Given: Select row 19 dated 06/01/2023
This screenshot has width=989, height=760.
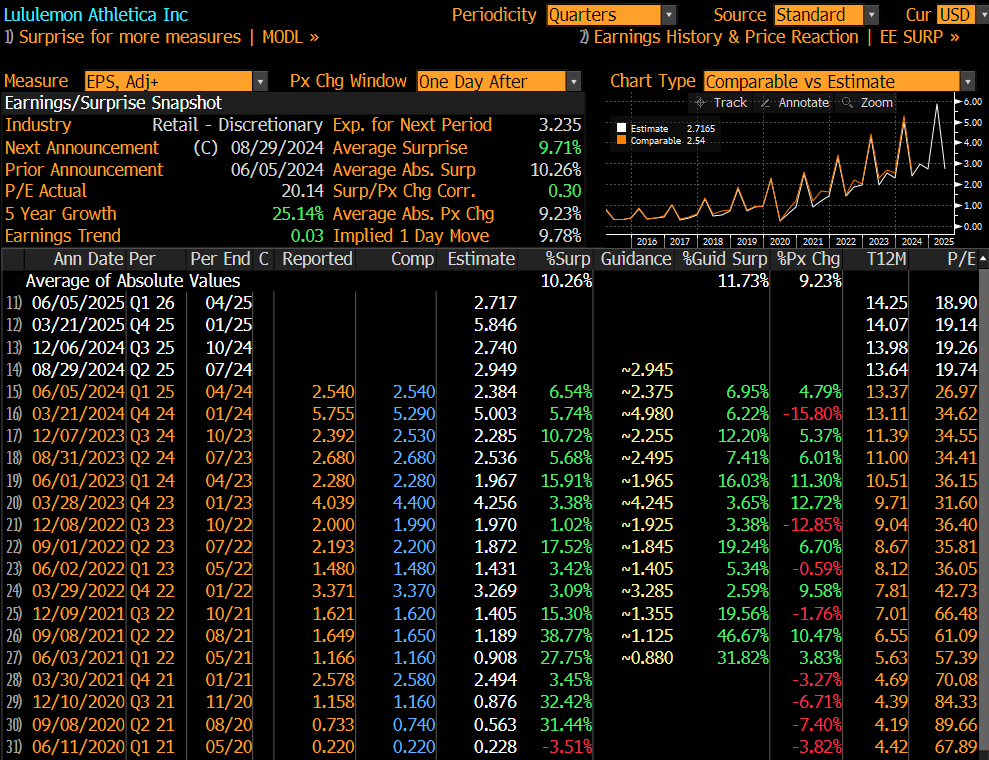Looking at the screenshot, I should pos(491,481).
